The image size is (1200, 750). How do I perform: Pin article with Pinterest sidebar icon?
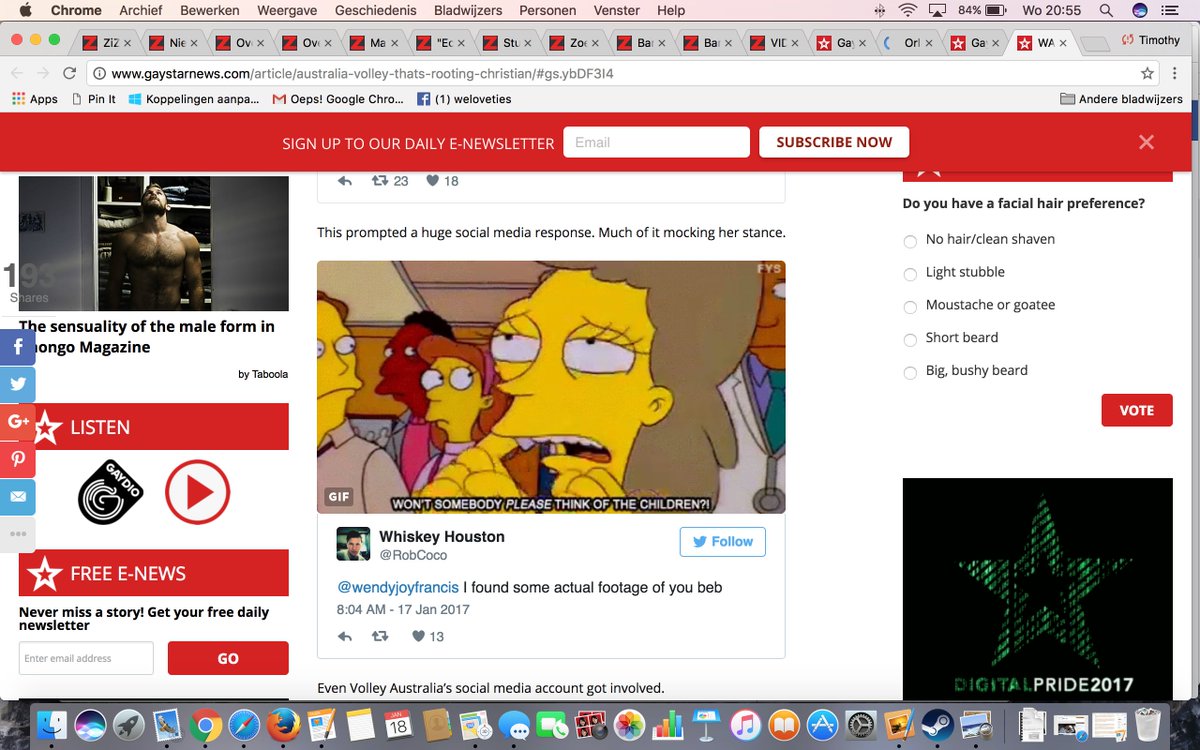point(18,460)
